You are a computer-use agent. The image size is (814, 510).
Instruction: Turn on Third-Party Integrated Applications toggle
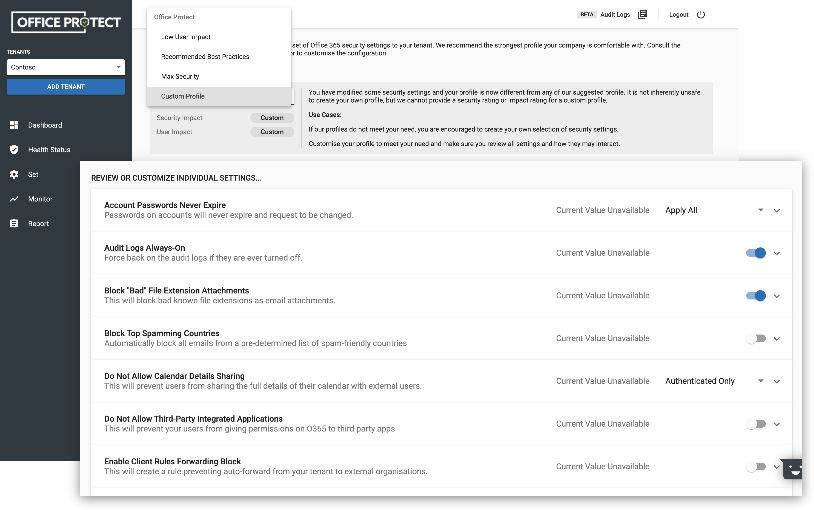pyautogui.click(x=756, y=424)
